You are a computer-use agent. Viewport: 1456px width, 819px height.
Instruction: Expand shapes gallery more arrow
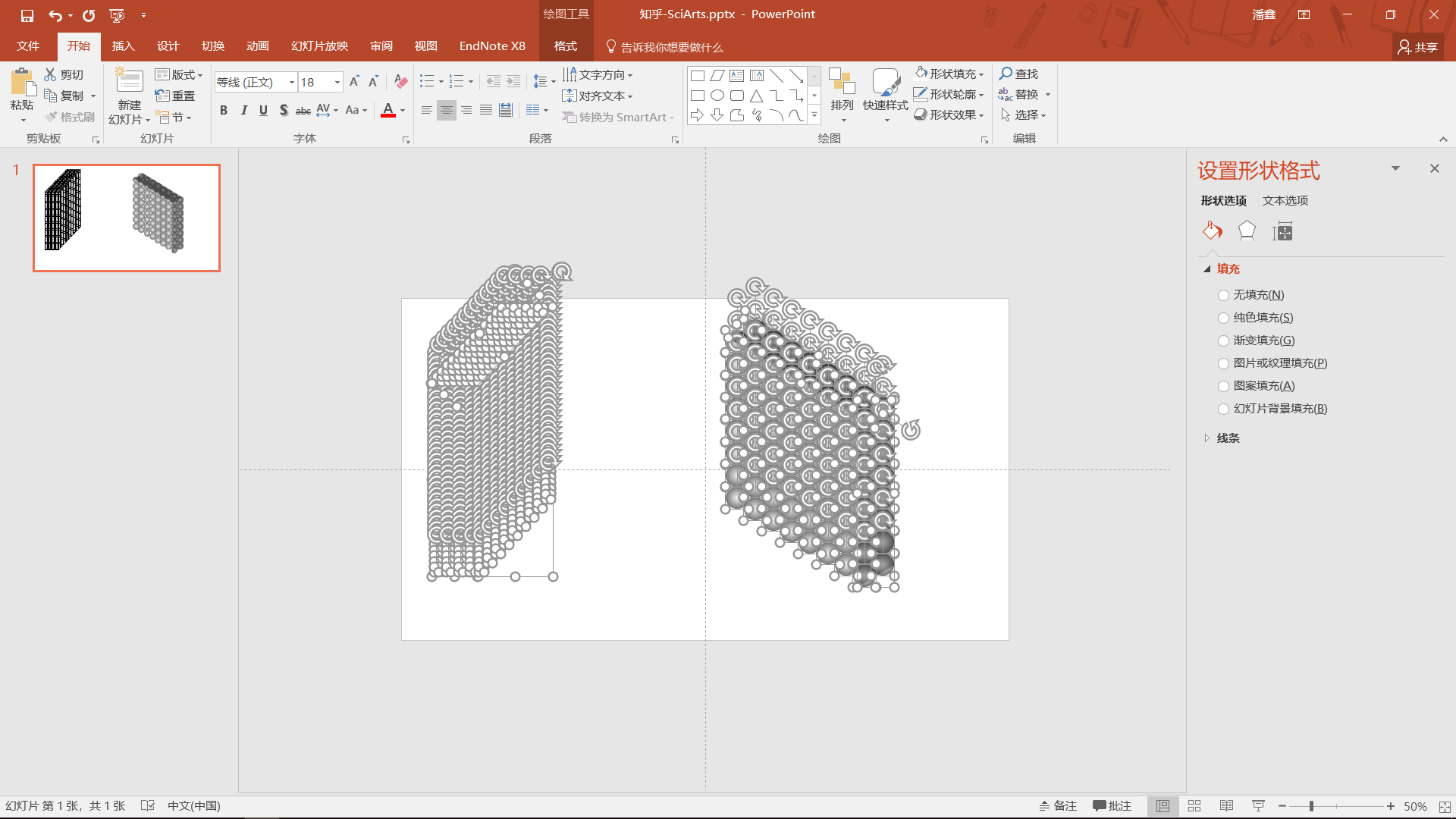(814, 115)
